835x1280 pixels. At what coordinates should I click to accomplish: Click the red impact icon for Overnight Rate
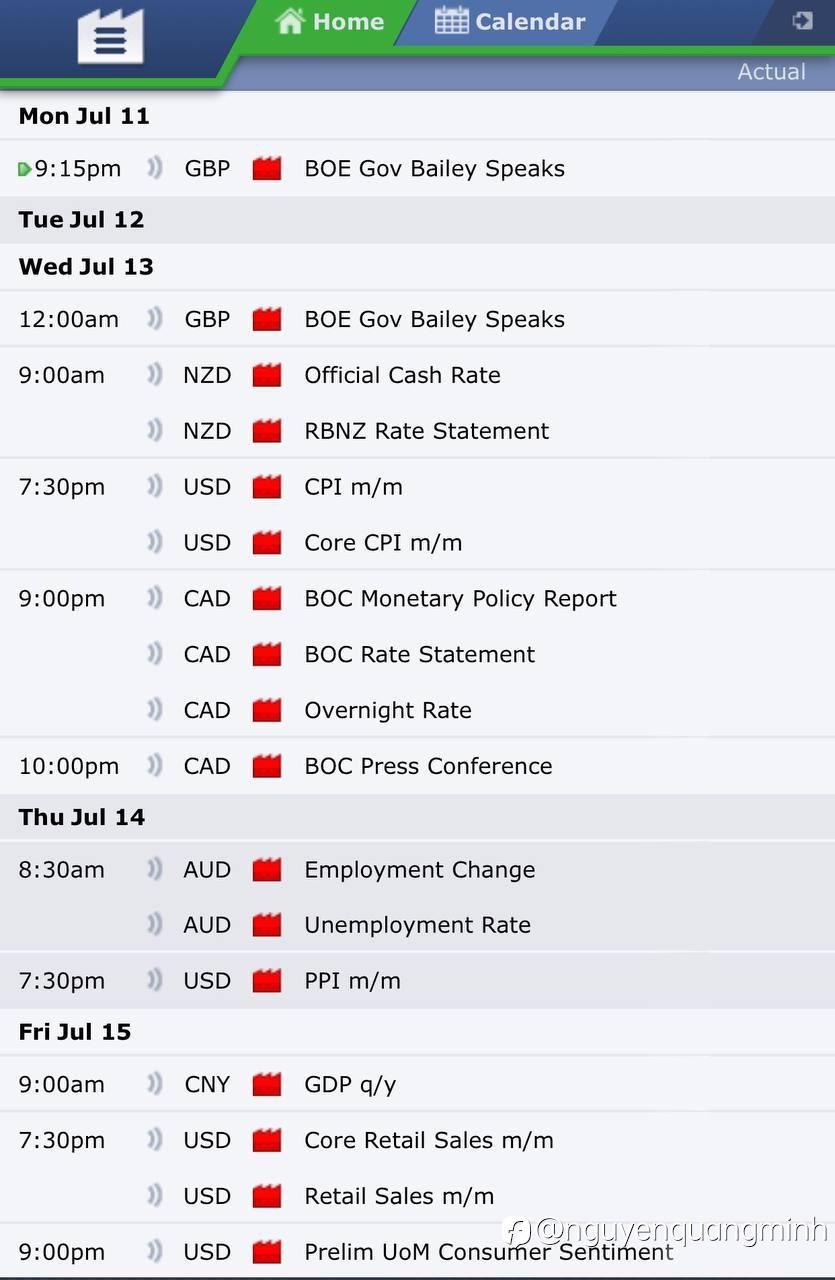pos(267,710)
